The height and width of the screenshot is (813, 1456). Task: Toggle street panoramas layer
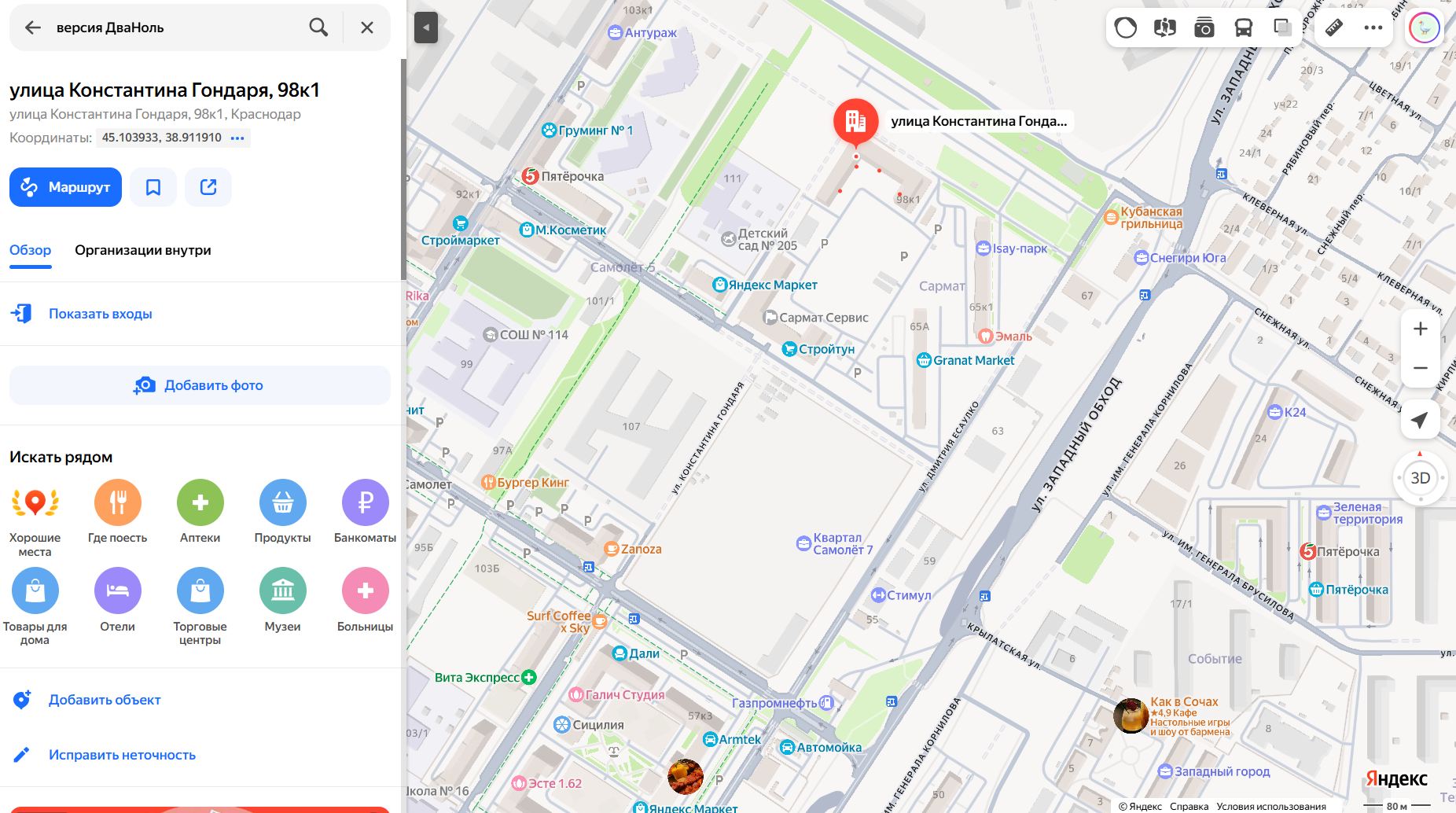click(1164, 28)
